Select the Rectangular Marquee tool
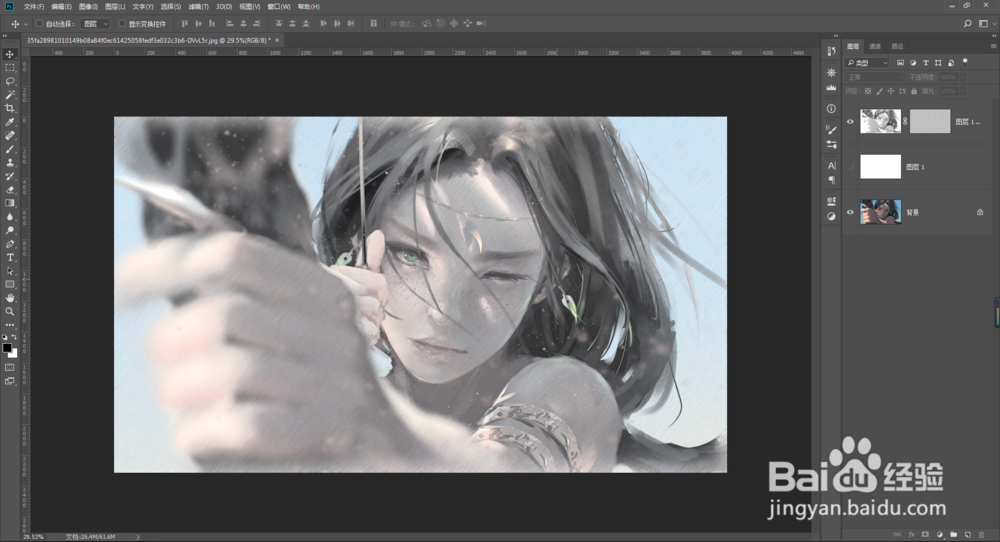Image resolution: width=1000 pixels, height=542 pixels. (10, 68)
